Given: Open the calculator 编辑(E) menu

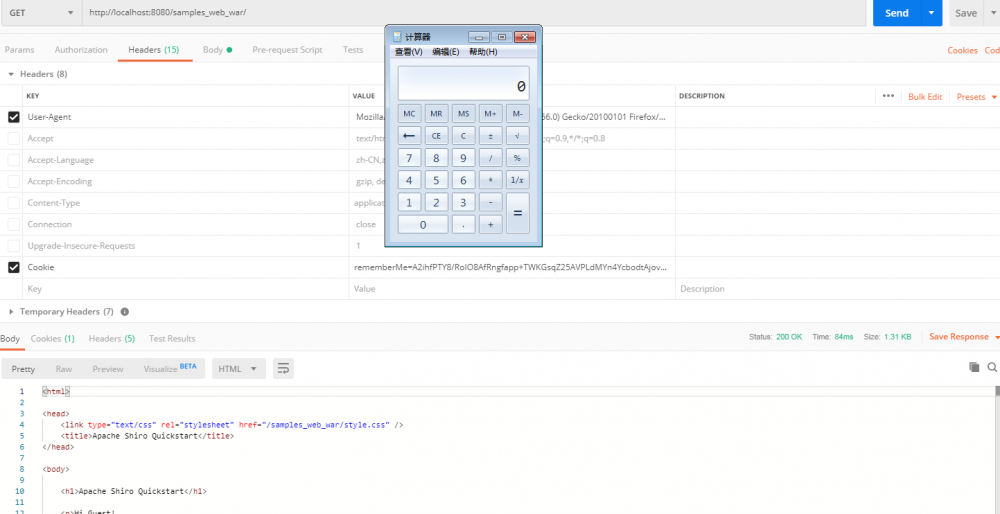Looking at the screenshot, I should (x=445, y=52).
